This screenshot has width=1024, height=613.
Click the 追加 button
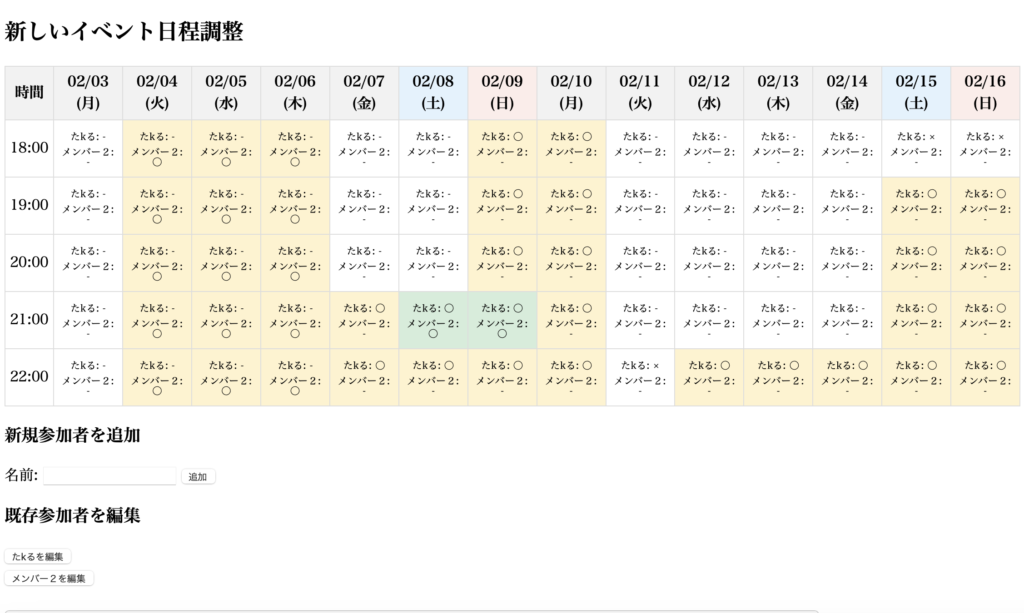198,477
